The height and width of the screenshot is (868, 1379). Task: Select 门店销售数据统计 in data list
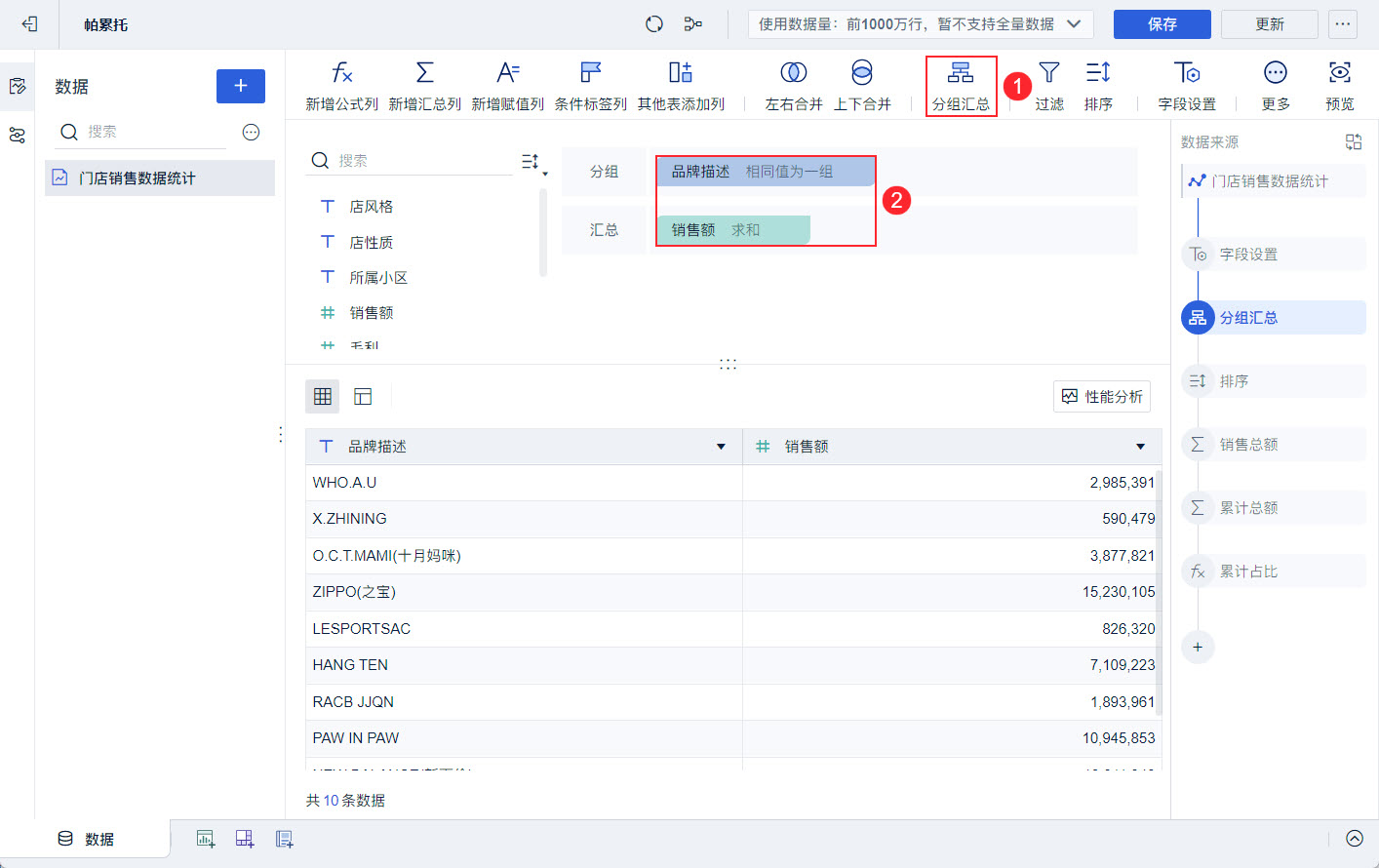(160, 178)
